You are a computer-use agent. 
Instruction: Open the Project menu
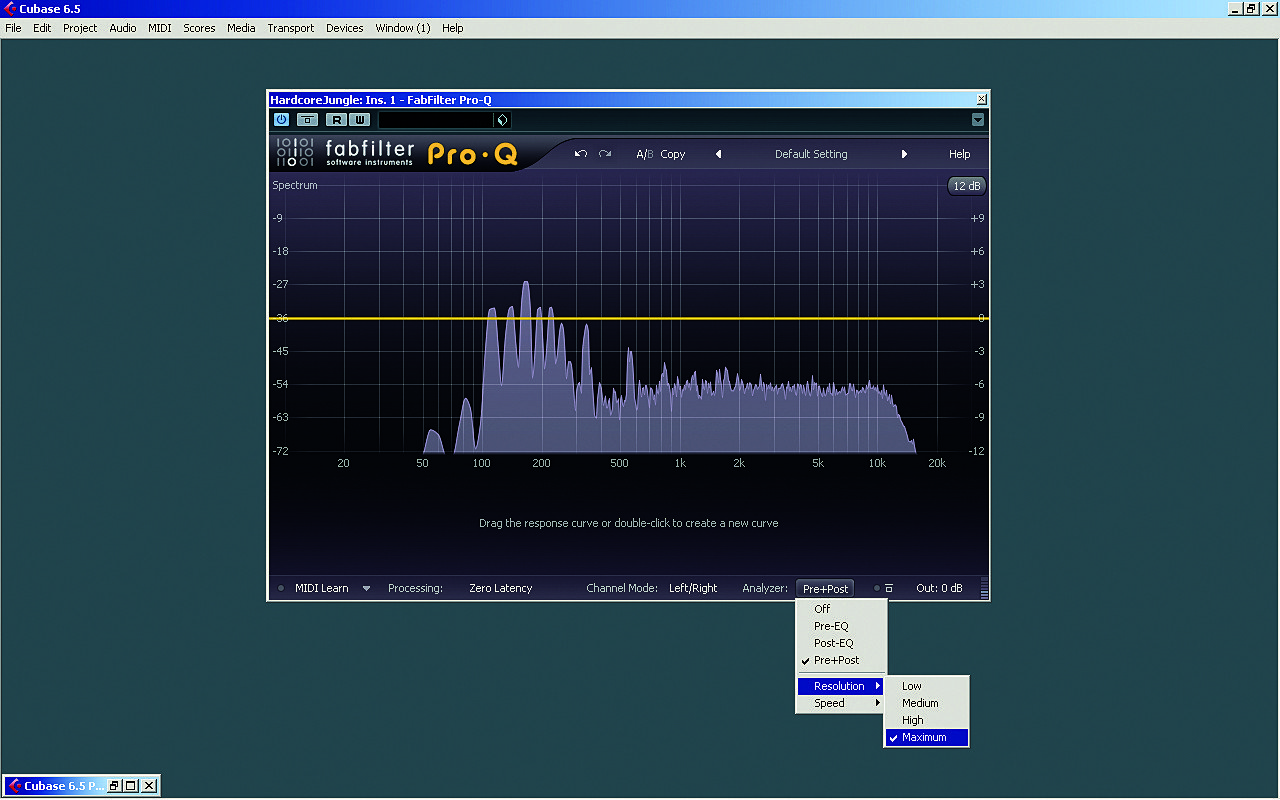[x=80, y=28]
